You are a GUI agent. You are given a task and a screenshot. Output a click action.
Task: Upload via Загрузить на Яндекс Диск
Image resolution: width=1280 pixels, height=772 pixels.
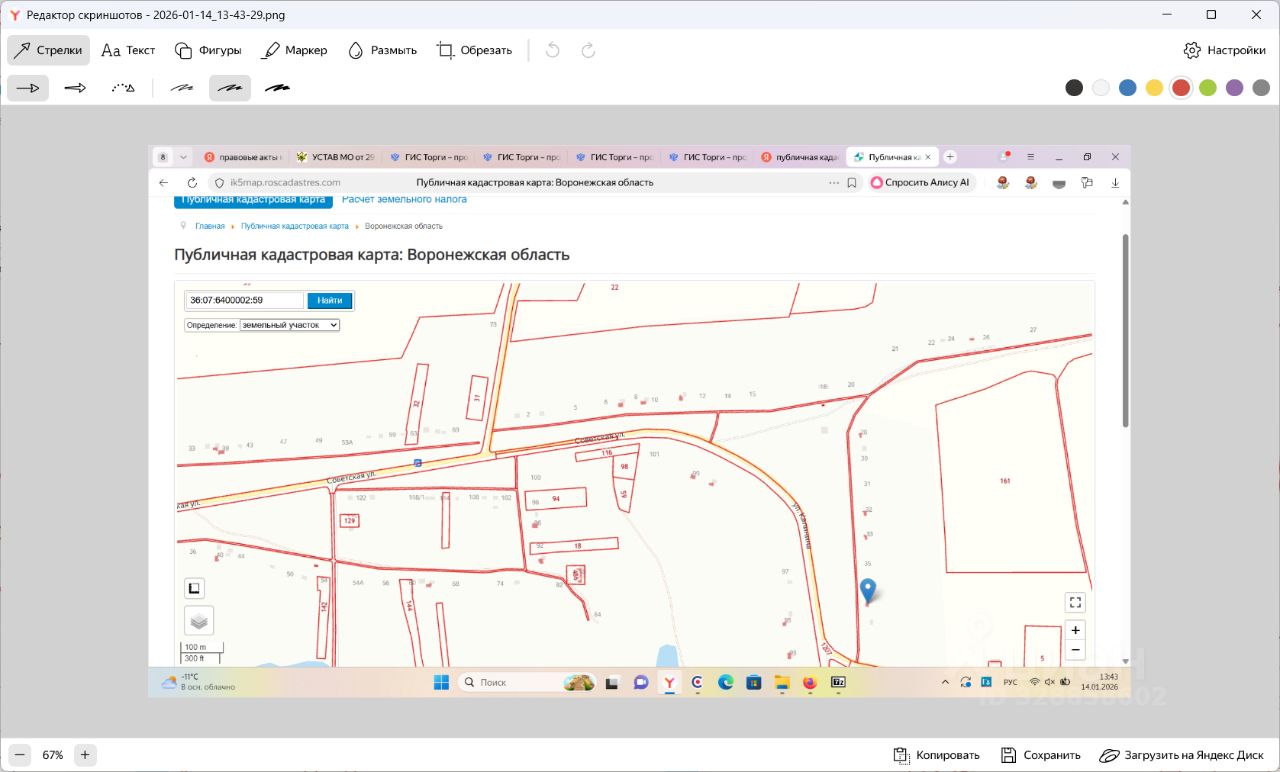(x=1181, y=755)
